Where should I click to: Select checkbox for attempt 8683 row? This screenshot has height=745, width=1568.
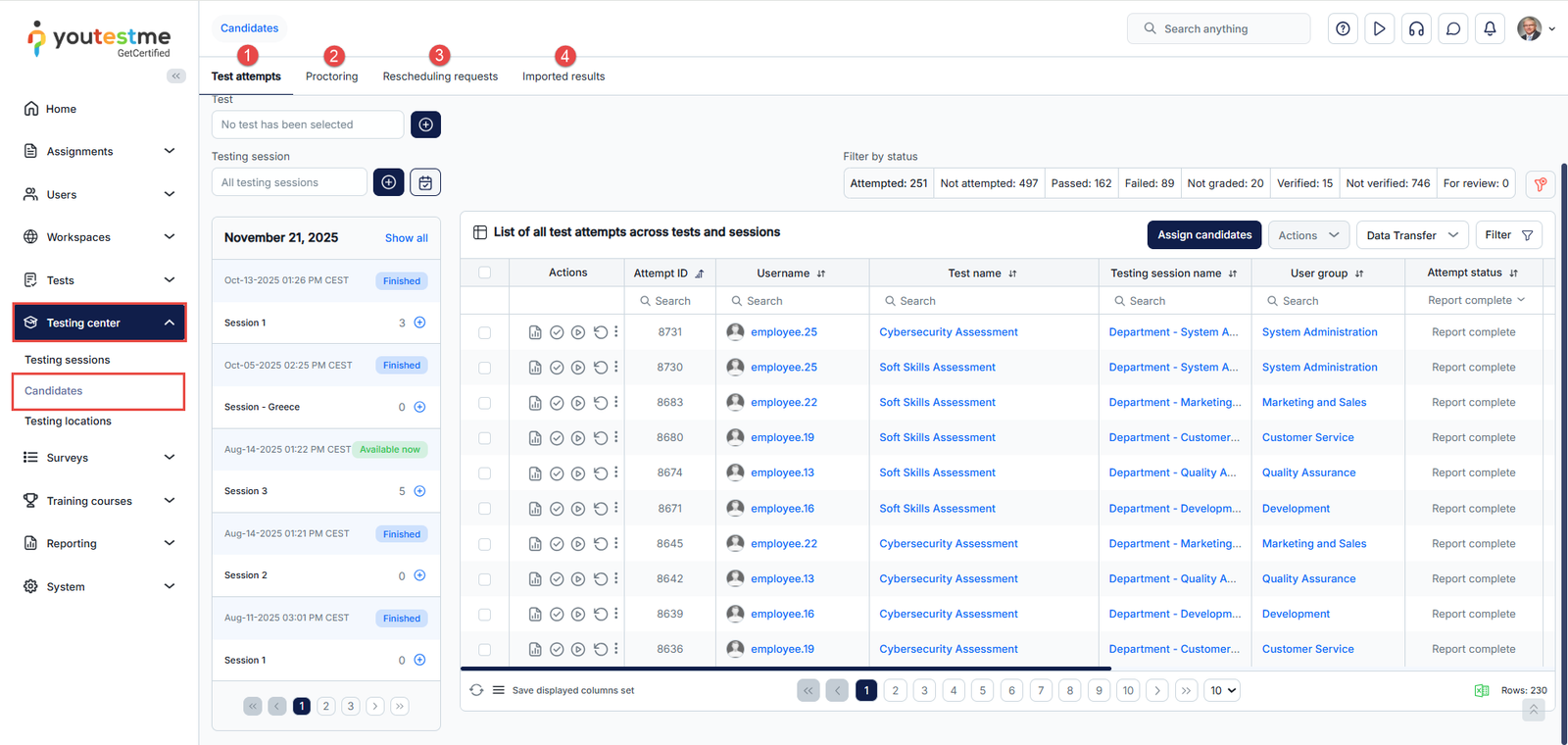[485, 403]
